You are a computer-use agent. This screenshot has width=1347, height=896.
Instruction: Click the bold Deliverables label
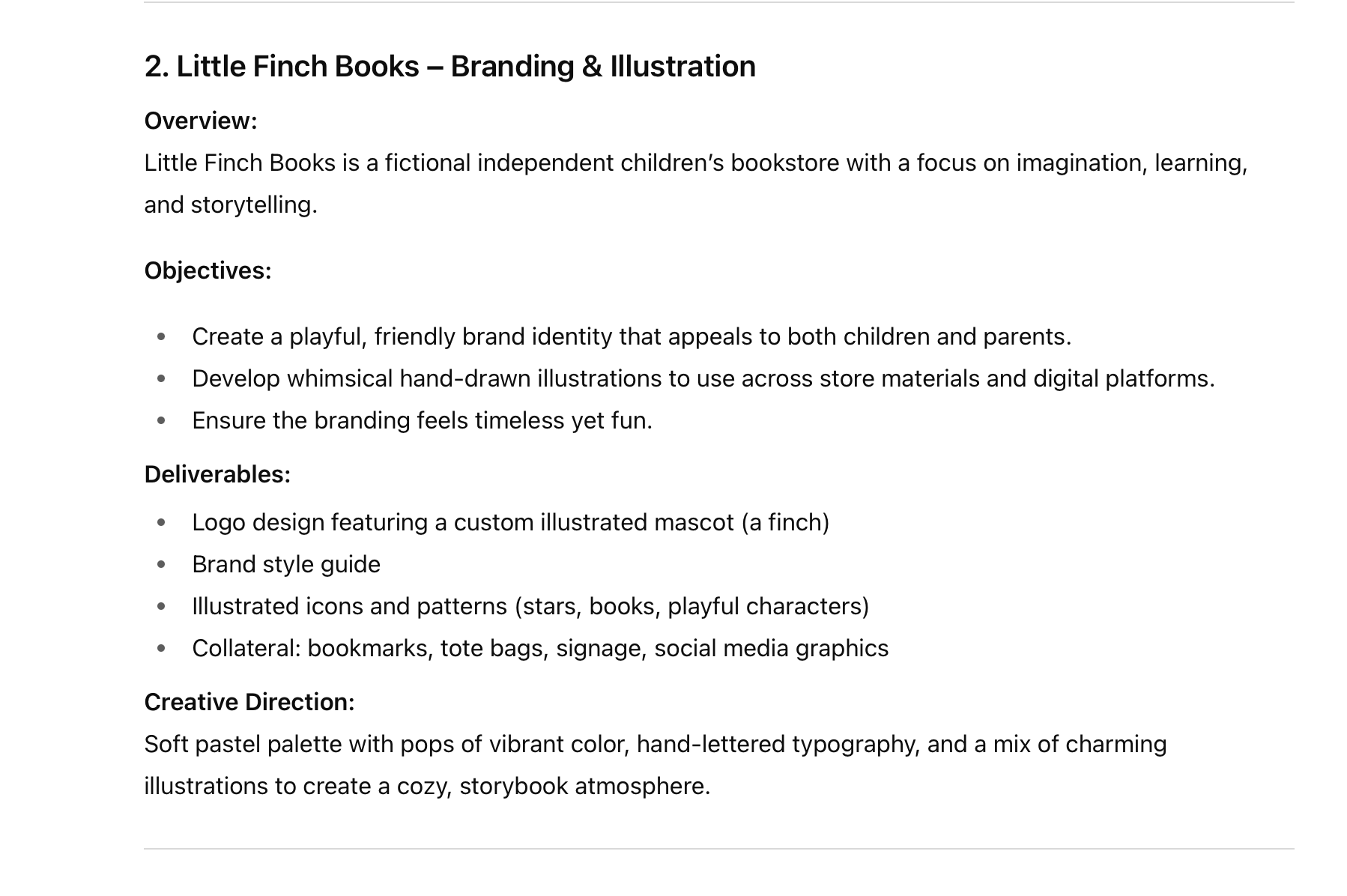[217, 474]
